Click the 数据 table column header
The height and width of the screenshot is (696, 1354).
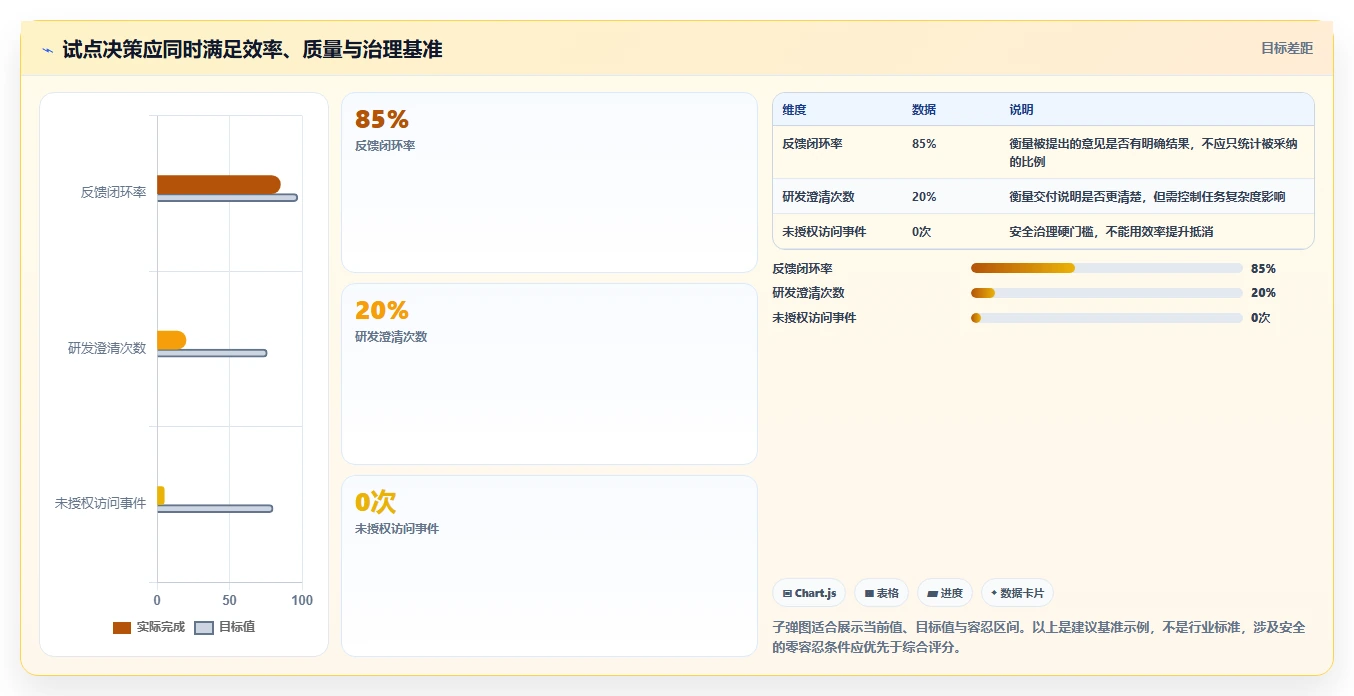[x=924, y=110]
